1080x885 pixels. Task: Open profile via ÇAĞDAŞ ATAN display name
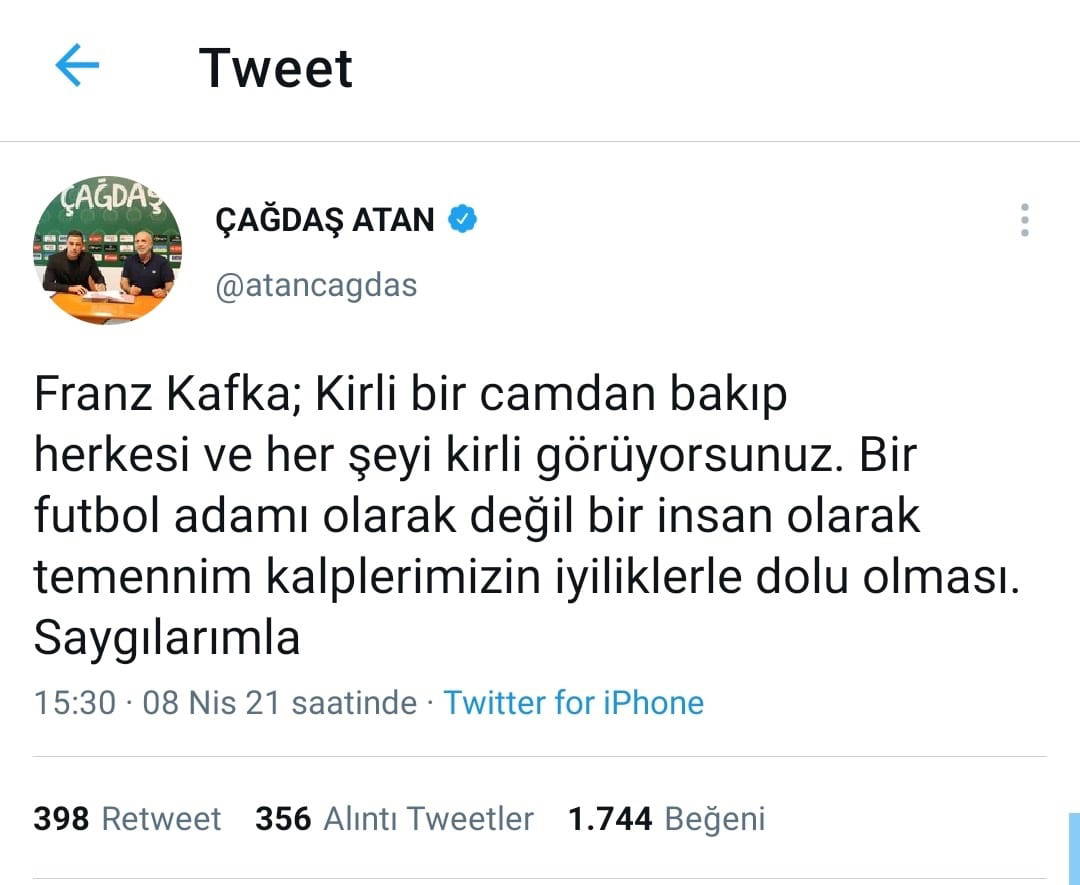pos(325,220)
